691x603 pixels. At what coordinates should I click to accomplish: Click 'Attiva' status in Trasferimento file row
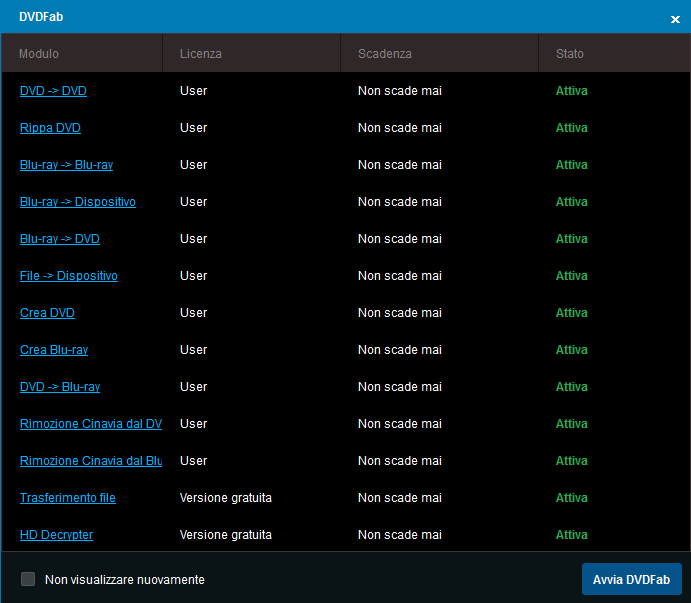click(572, 498)
